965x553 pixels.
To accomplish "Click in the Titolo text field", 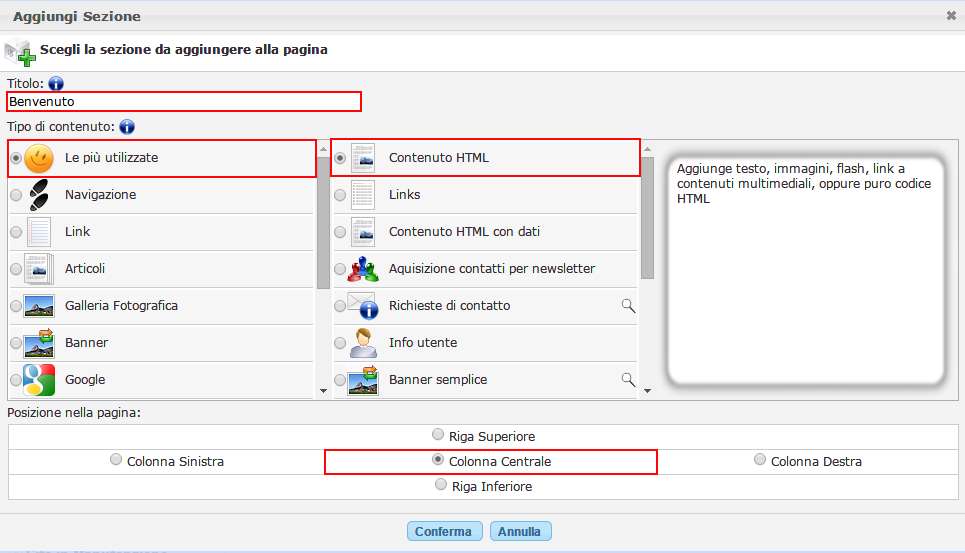I will (183, 102).
